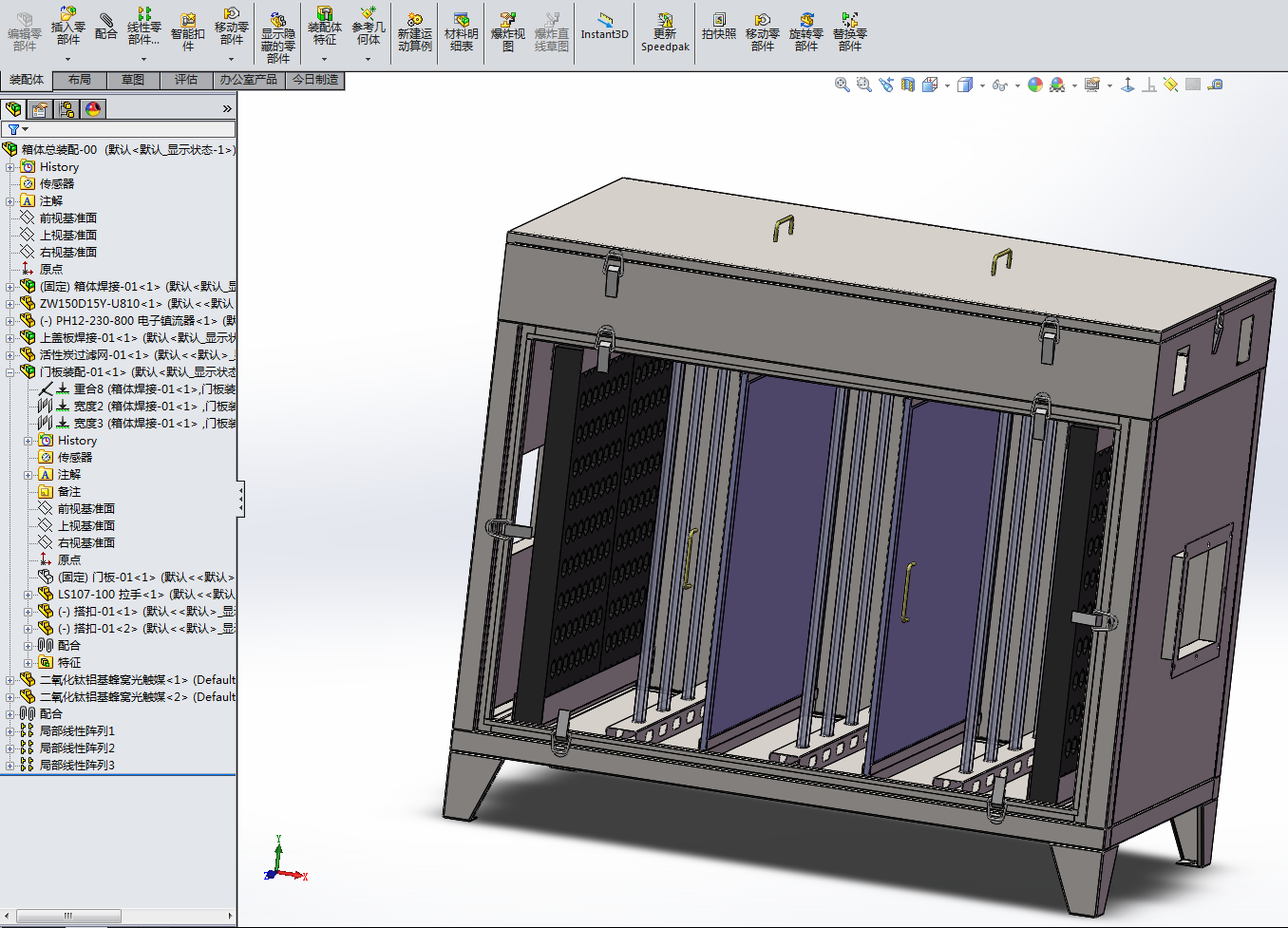Collapse the 门板装配-01<1> subassembly node
The image size is (1288, 928).
click(x=10, y=372)
